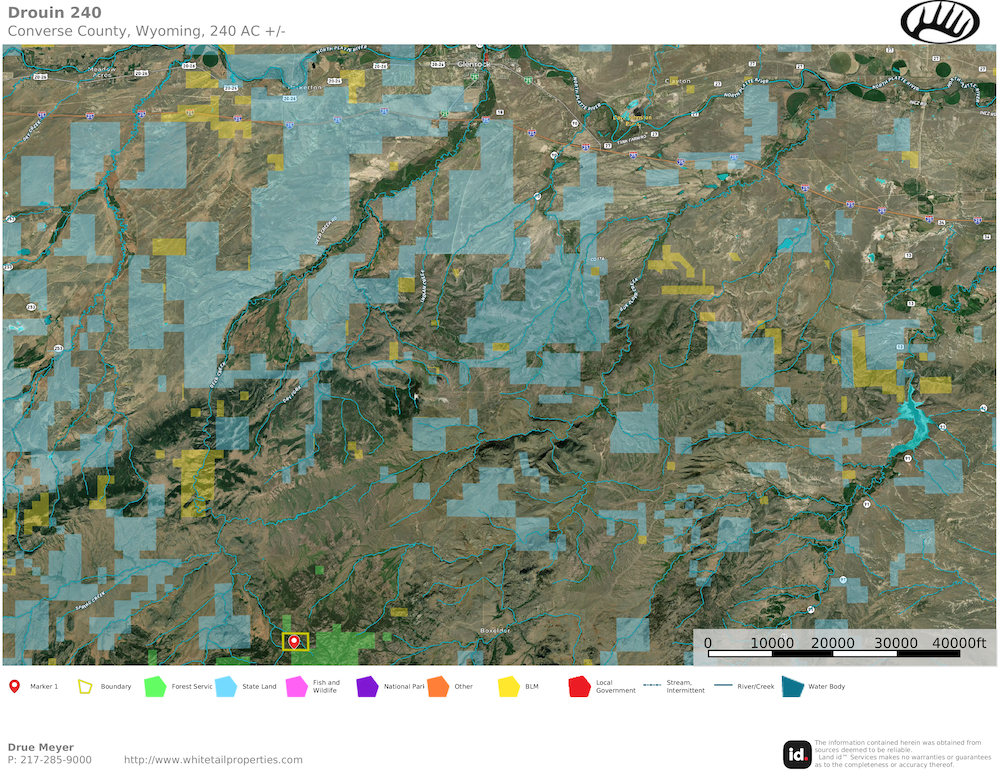1000x773 pixels.
Task: Select the red Local Government legend swatch
Action: point(579,687)
